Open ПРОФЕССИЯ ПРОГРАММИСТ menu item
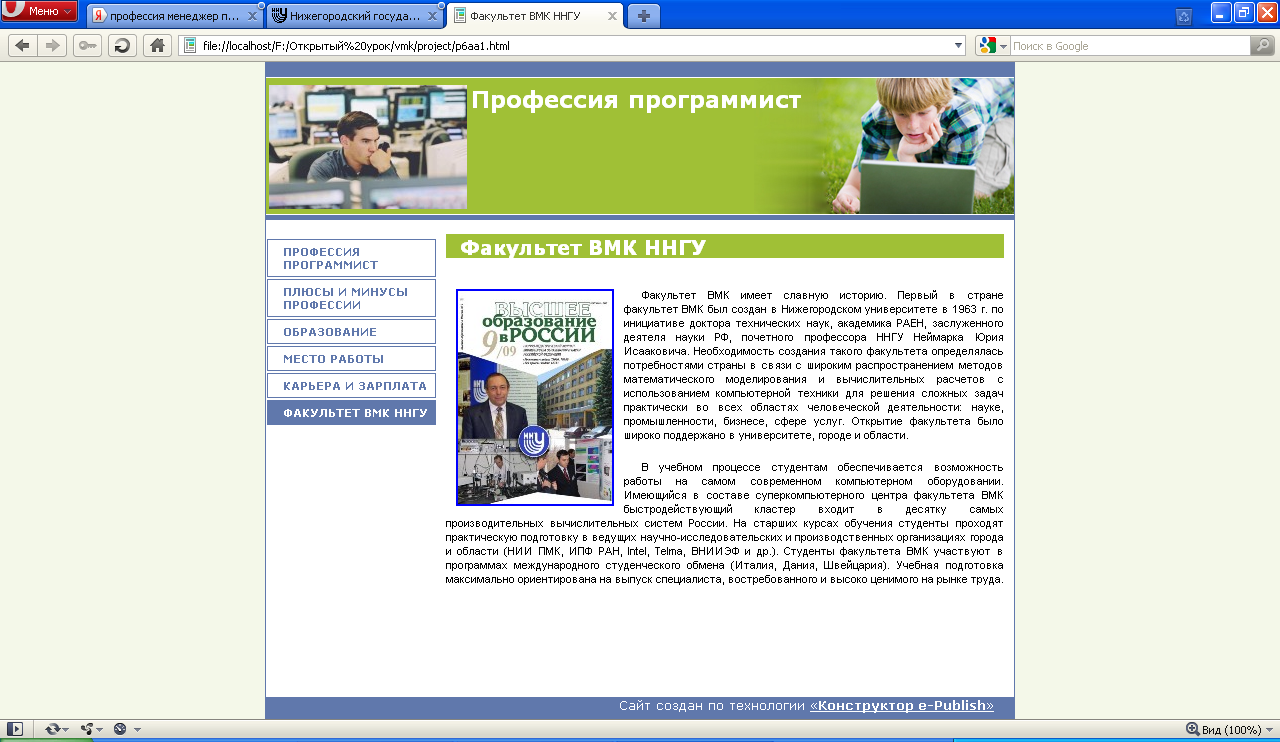1280x742 pixels. [351, 258]
